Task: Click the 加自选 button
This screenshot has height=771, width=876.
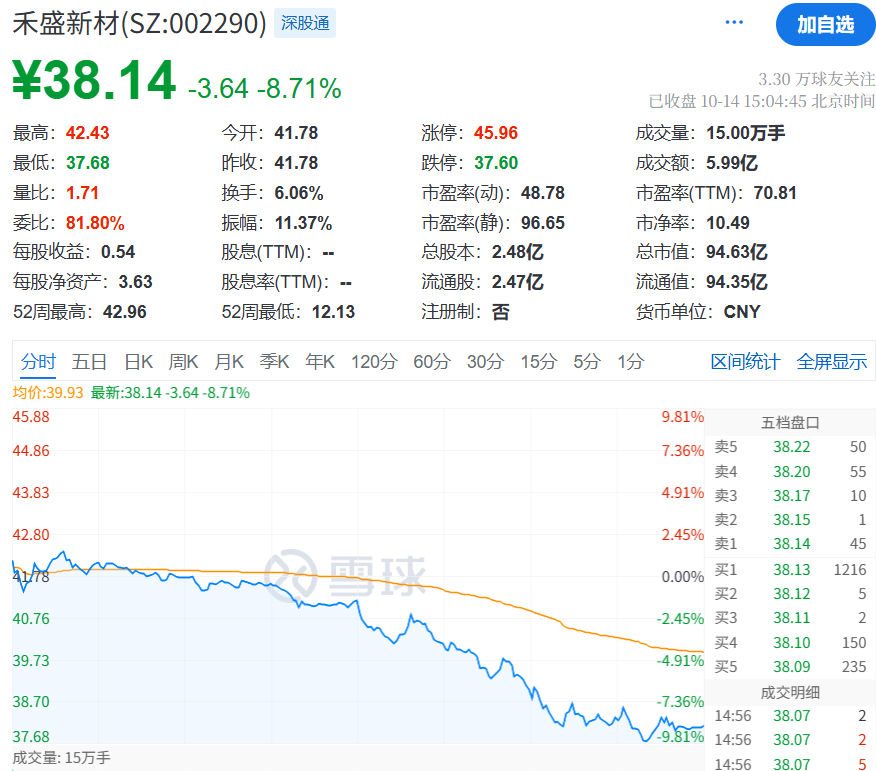Action: click(x=825, y=25)
